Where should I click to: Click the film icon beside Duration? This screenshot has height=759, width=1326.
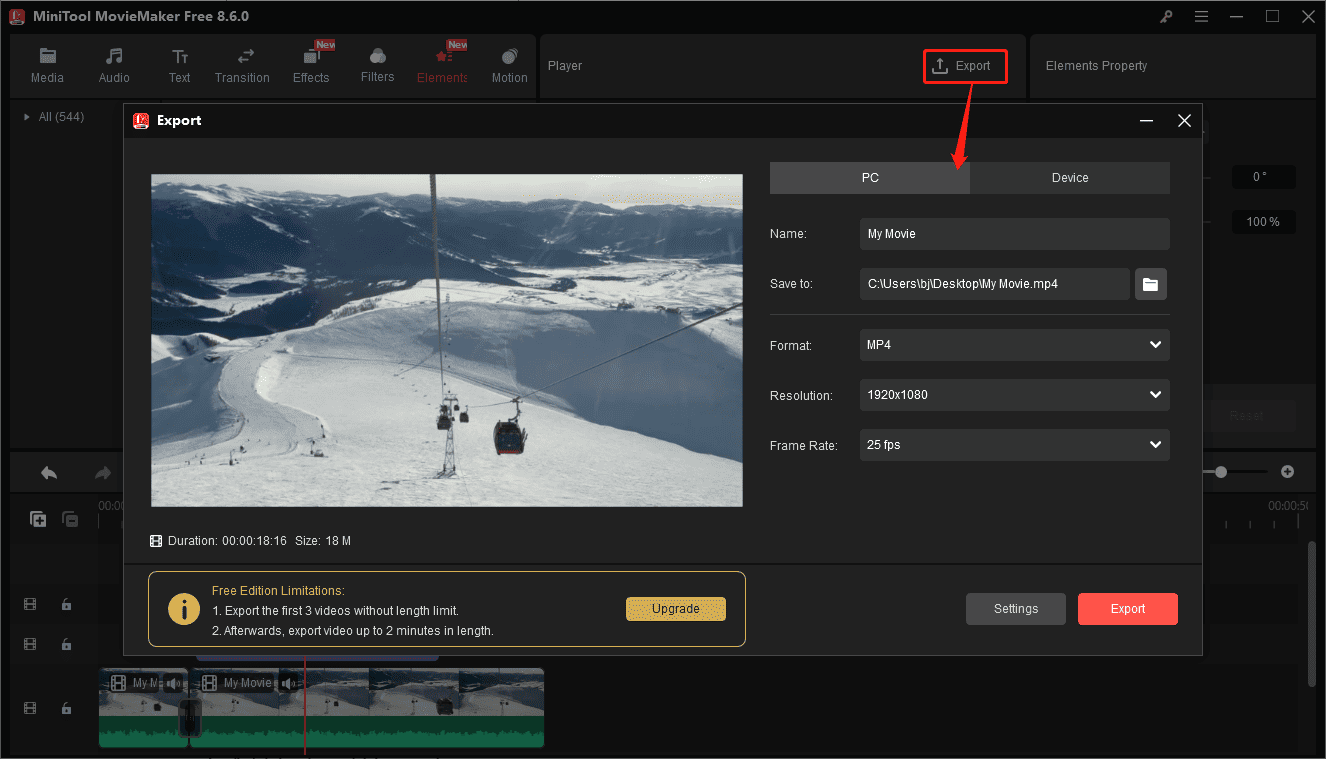(156, 541)
